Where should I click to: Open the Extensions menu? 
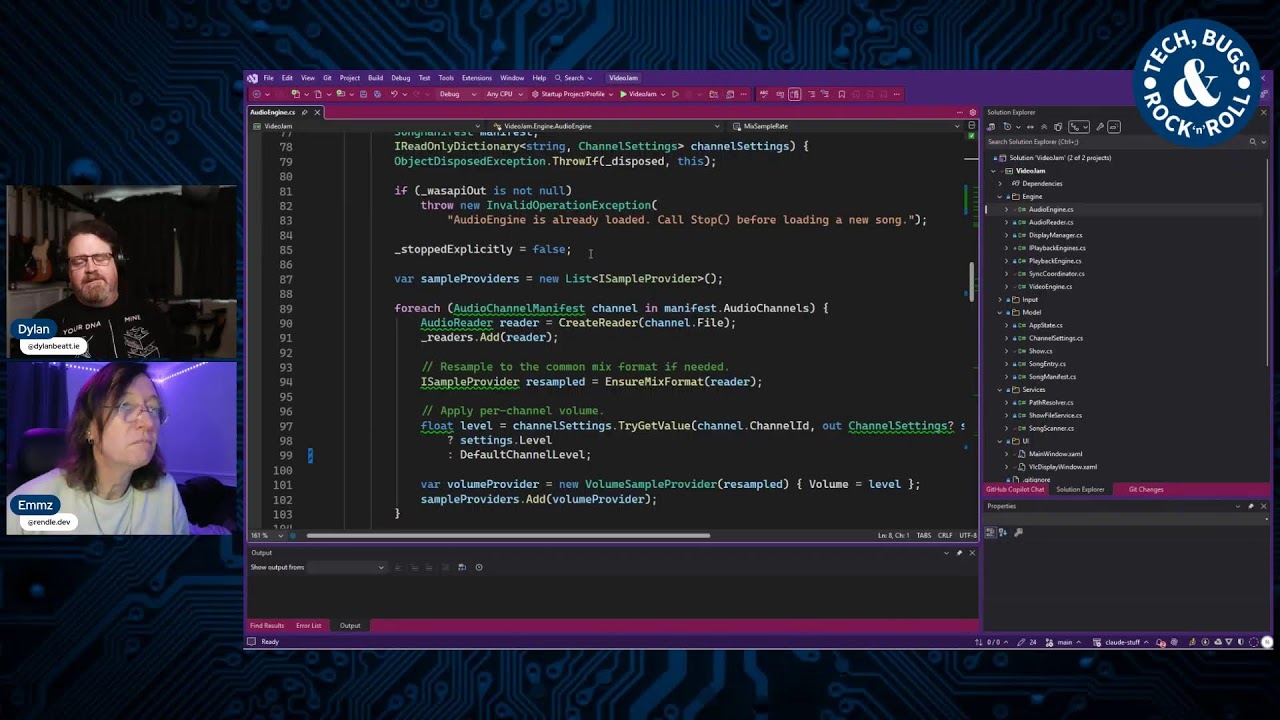click(x=477, y=78)
